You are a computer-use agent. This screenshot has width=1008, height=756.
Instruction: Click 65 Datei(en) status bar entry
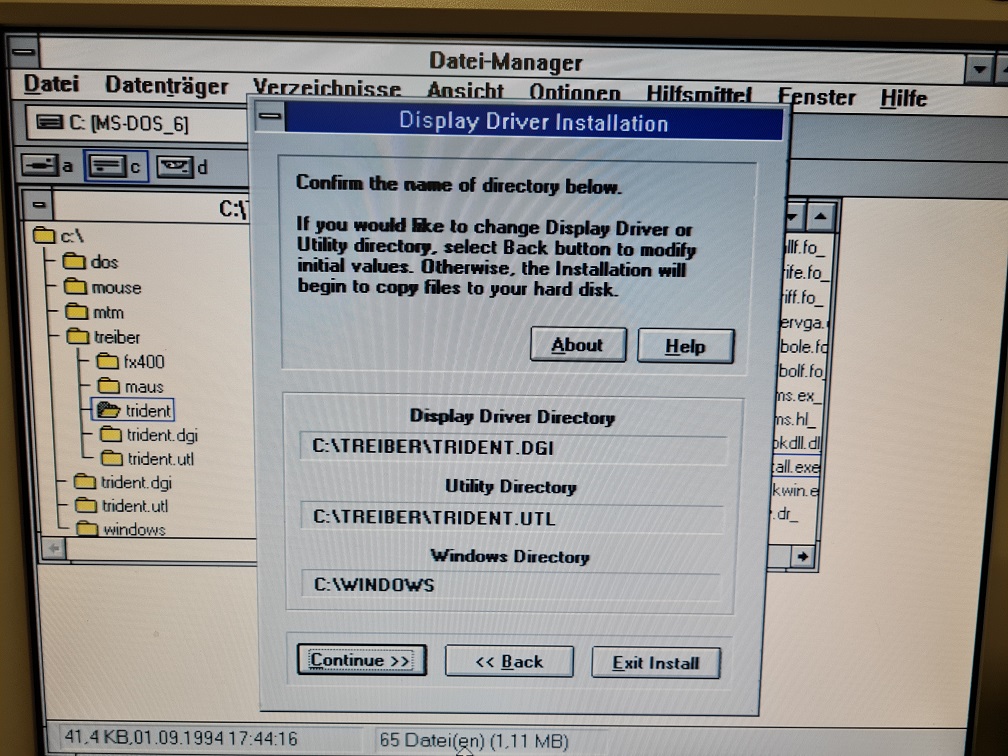coord(474,740)
